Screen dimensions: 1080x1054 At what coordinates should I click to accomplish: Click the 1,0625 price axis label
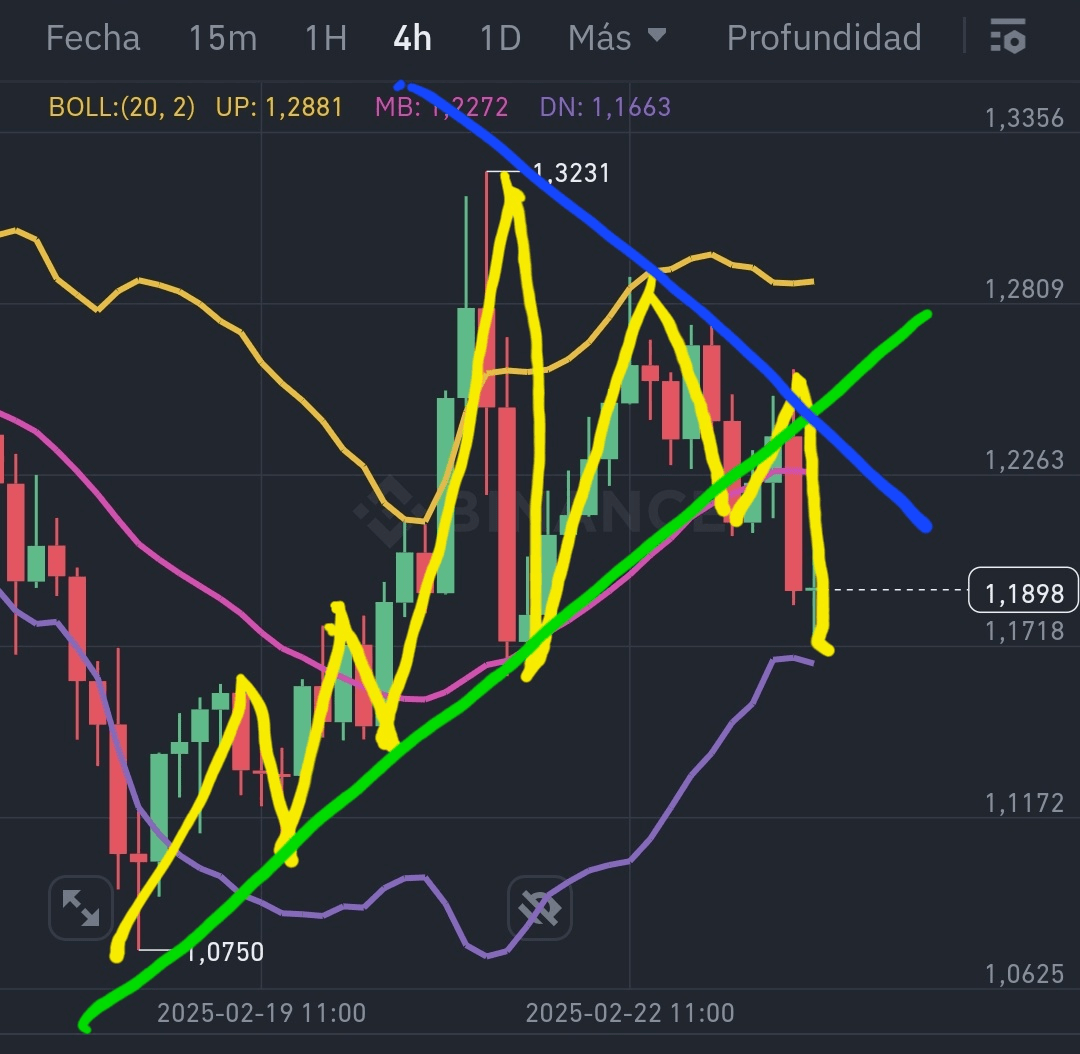[x=1024, y=974]
